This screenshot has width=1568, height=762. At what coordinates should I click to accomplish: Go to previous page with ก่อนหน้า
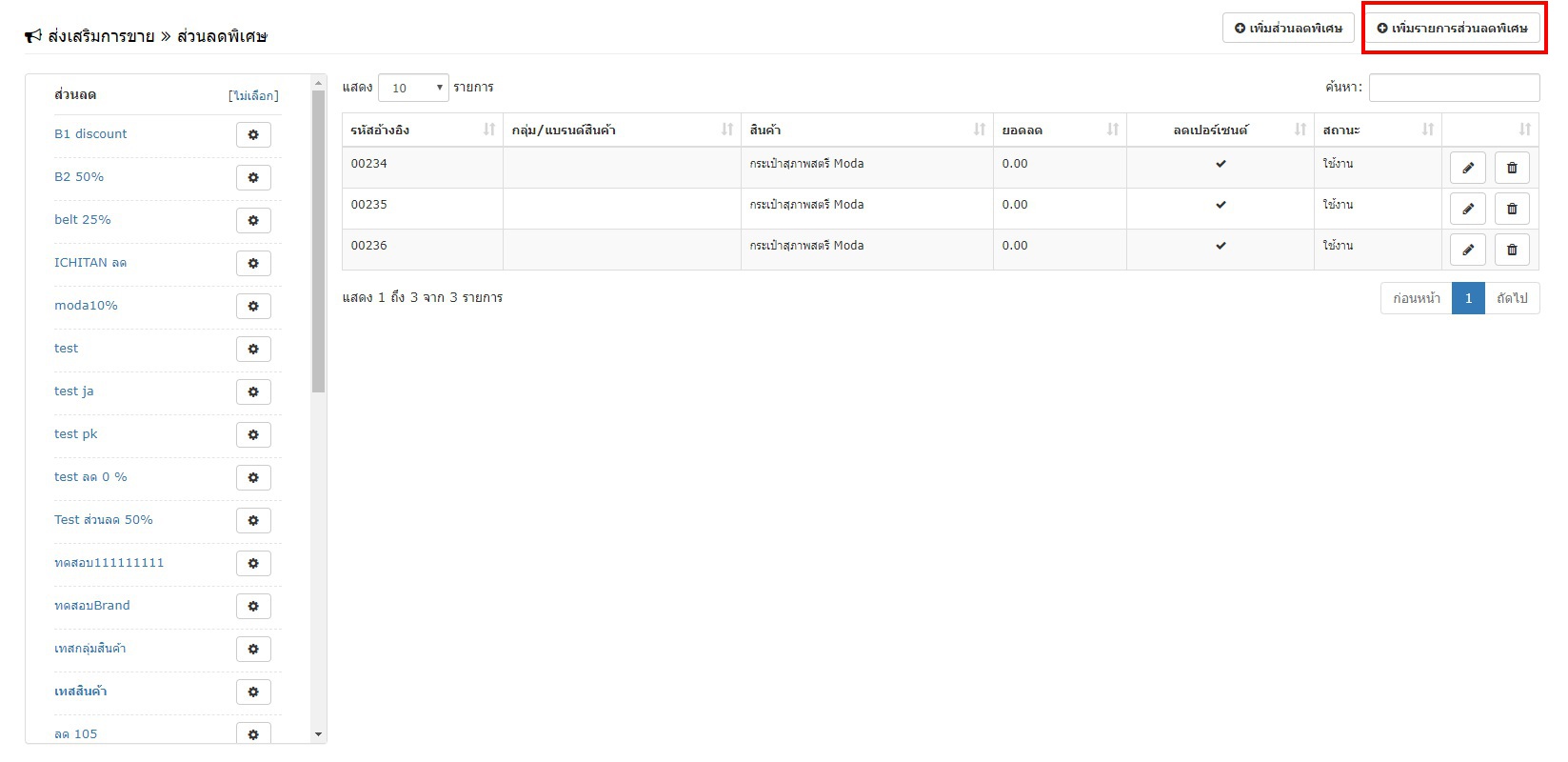[x=1416, y=298]
